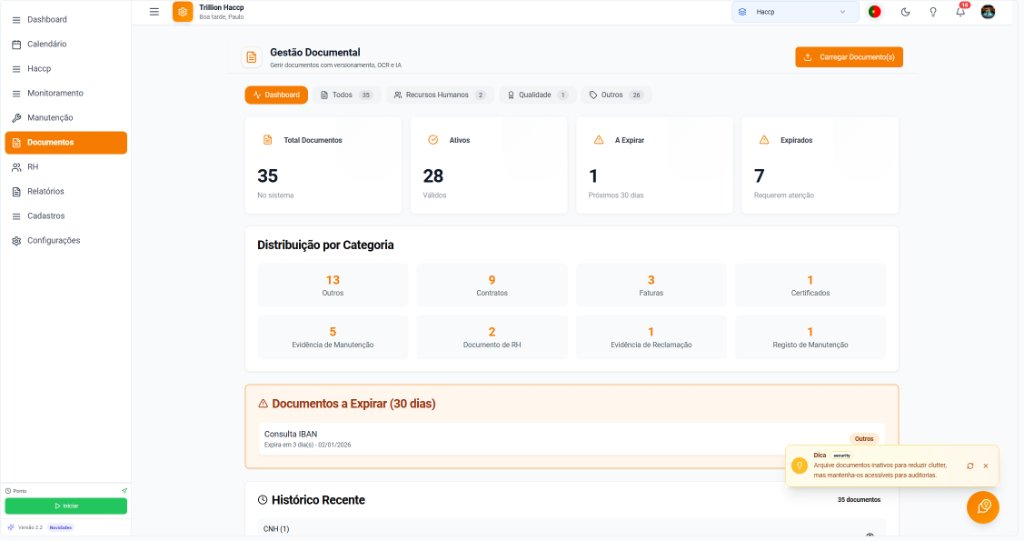Open Manutenção in the sidebar
The height and width of the screenshot is (541, 1024).
[65, 118]
